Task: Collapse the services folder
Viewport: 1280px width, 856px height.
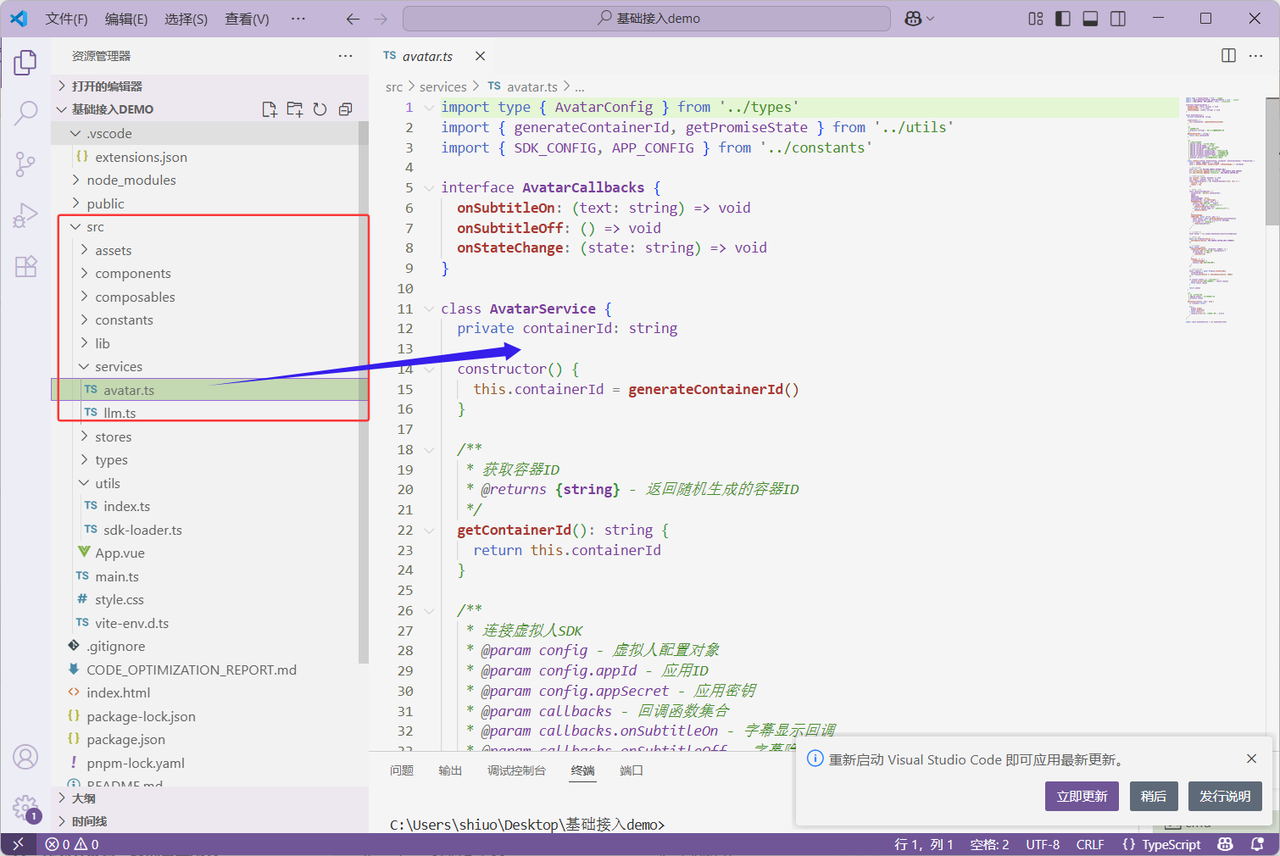Action: click(118, 367)
